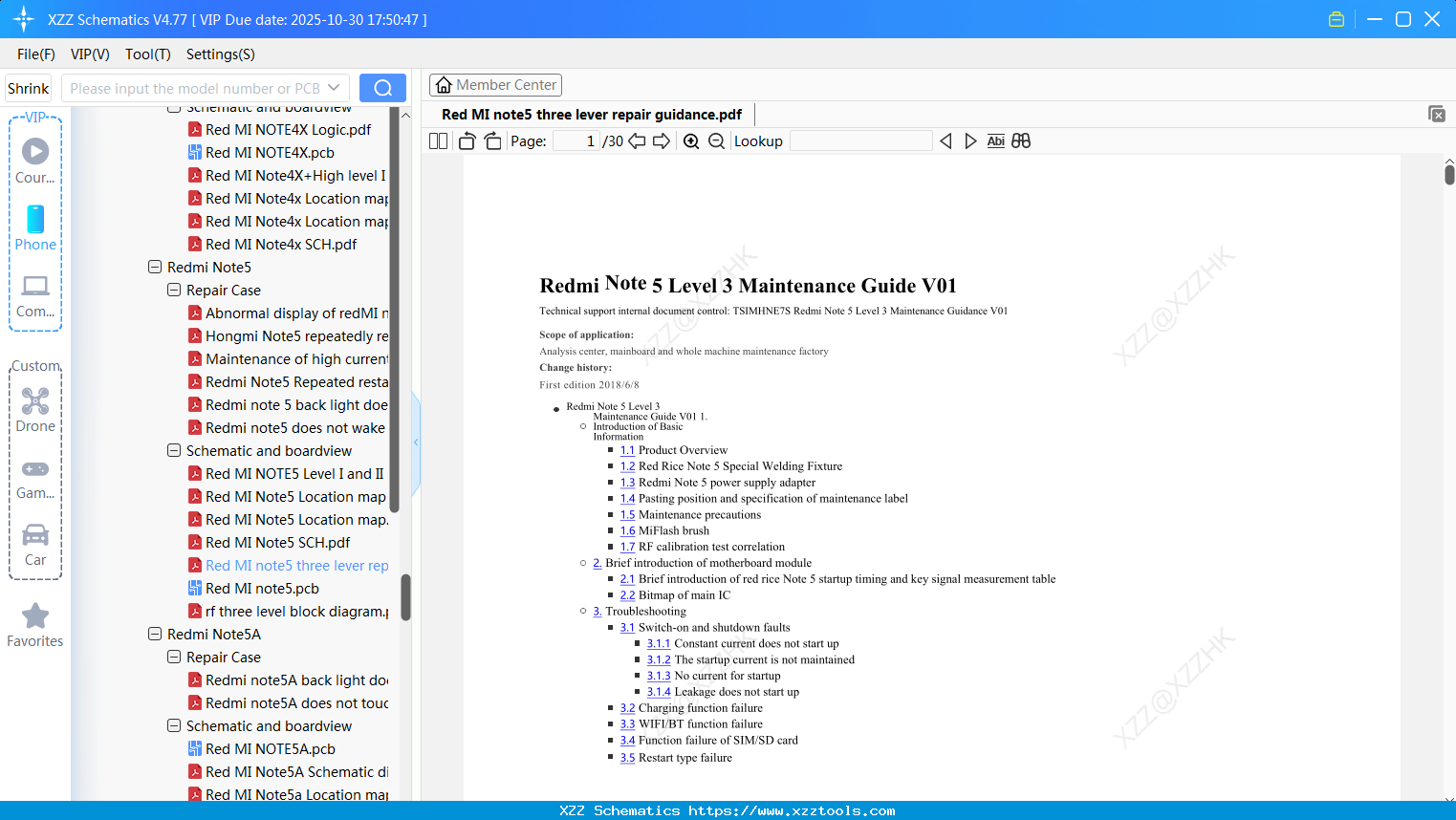Collapse Redmi Note5 Schematic and boardview folder
The image size is (1456, 820).
point(174,451)
